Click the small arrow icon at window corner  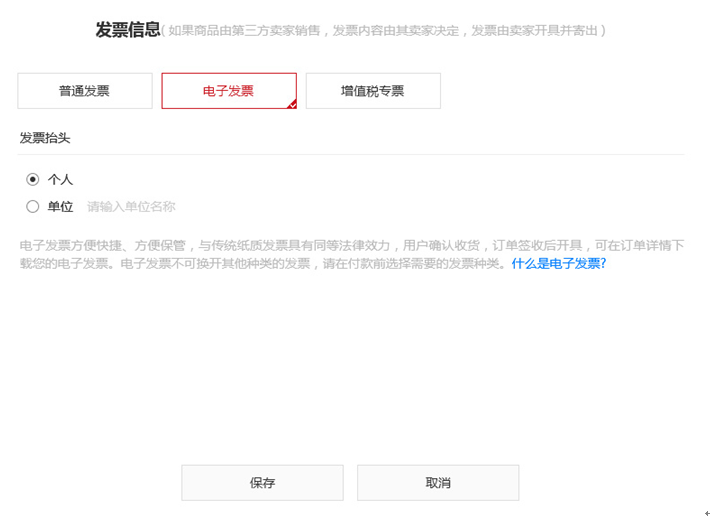point(707,513)
